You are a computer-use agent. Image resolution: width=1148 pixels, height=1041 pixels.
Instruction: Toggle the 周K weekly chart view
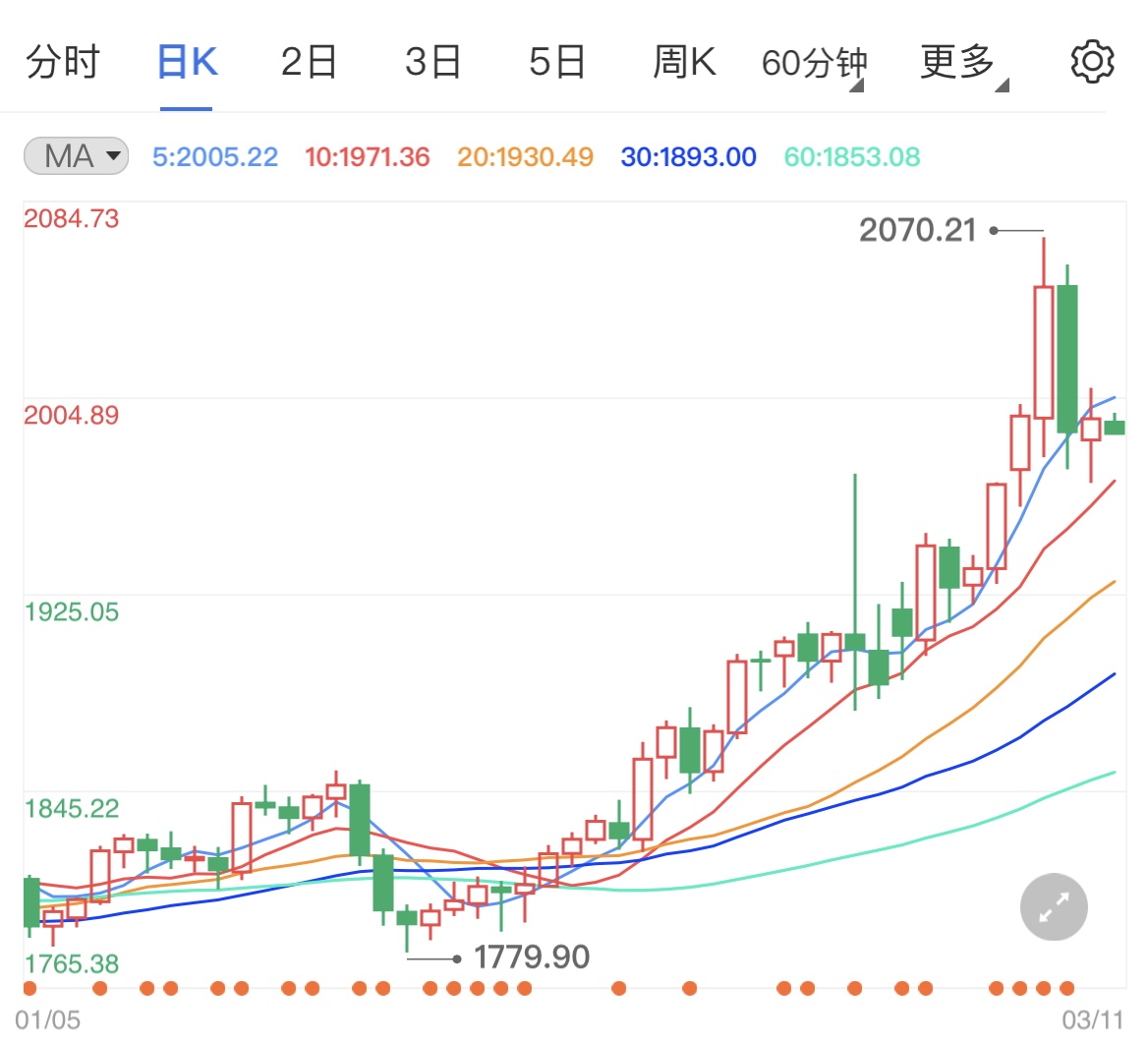[x=684, y=60]
